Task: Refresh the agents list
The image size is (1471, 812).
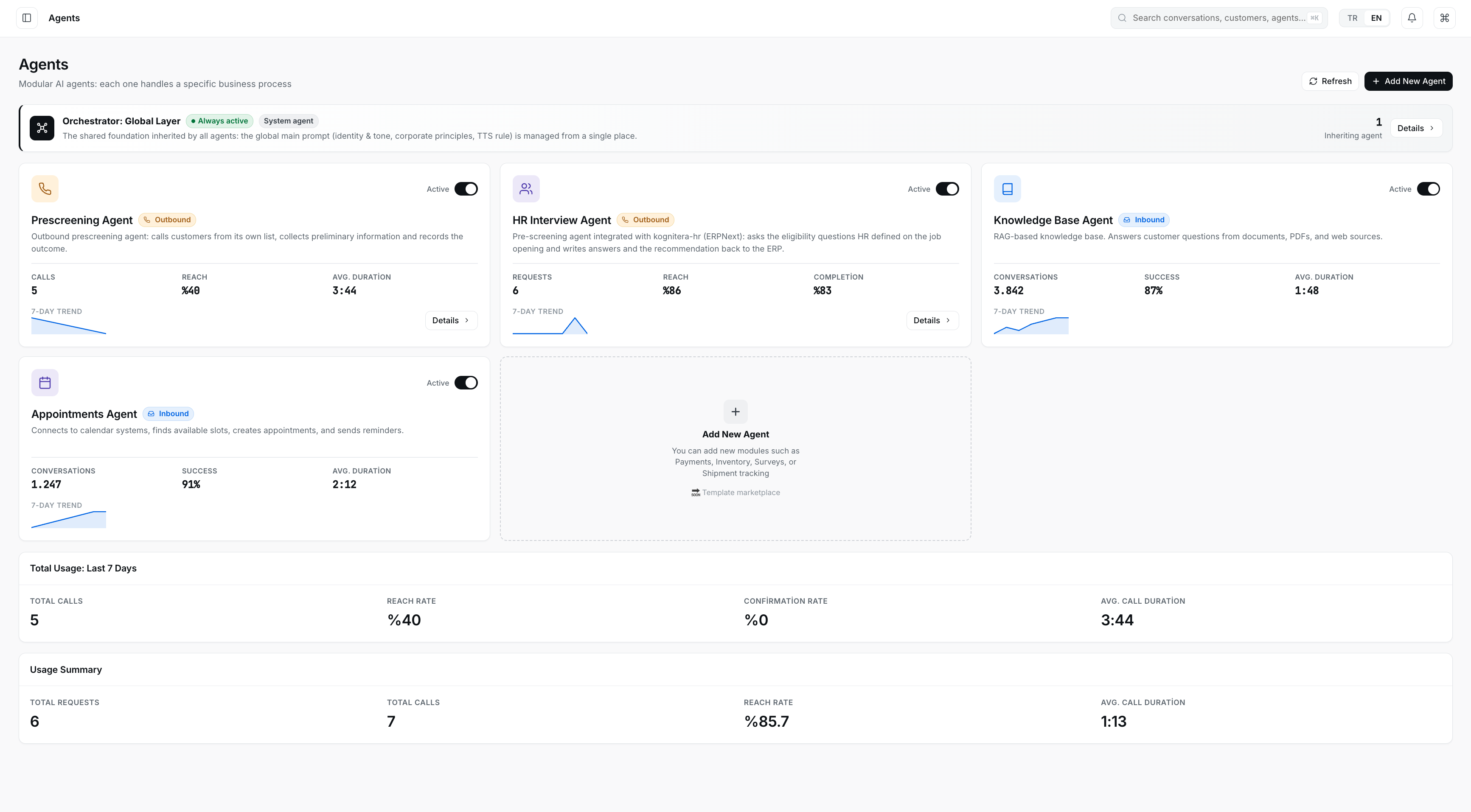Action: pos(1330,81)
